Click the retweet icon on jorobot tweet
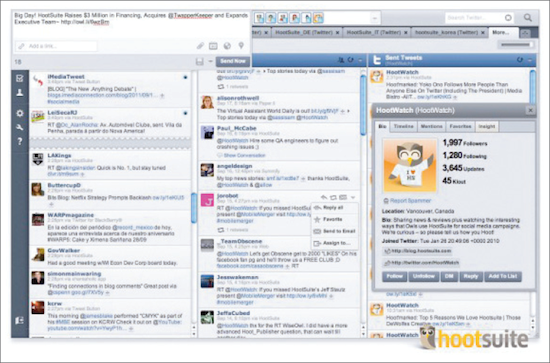Viewport: 550px width, 363px height. (333, 197)
